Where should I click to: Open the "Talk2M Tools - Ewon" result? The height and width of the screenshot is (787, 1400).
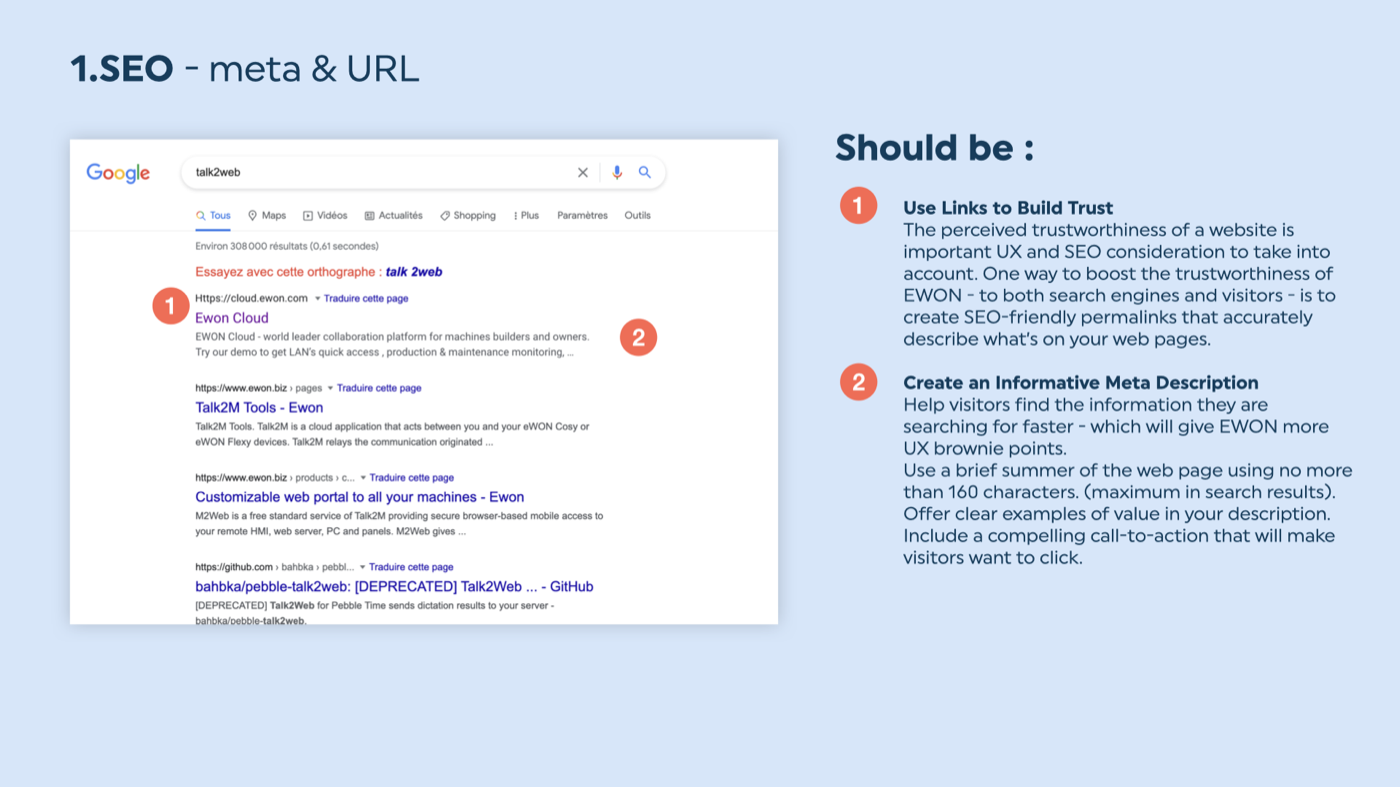point(259,408)
